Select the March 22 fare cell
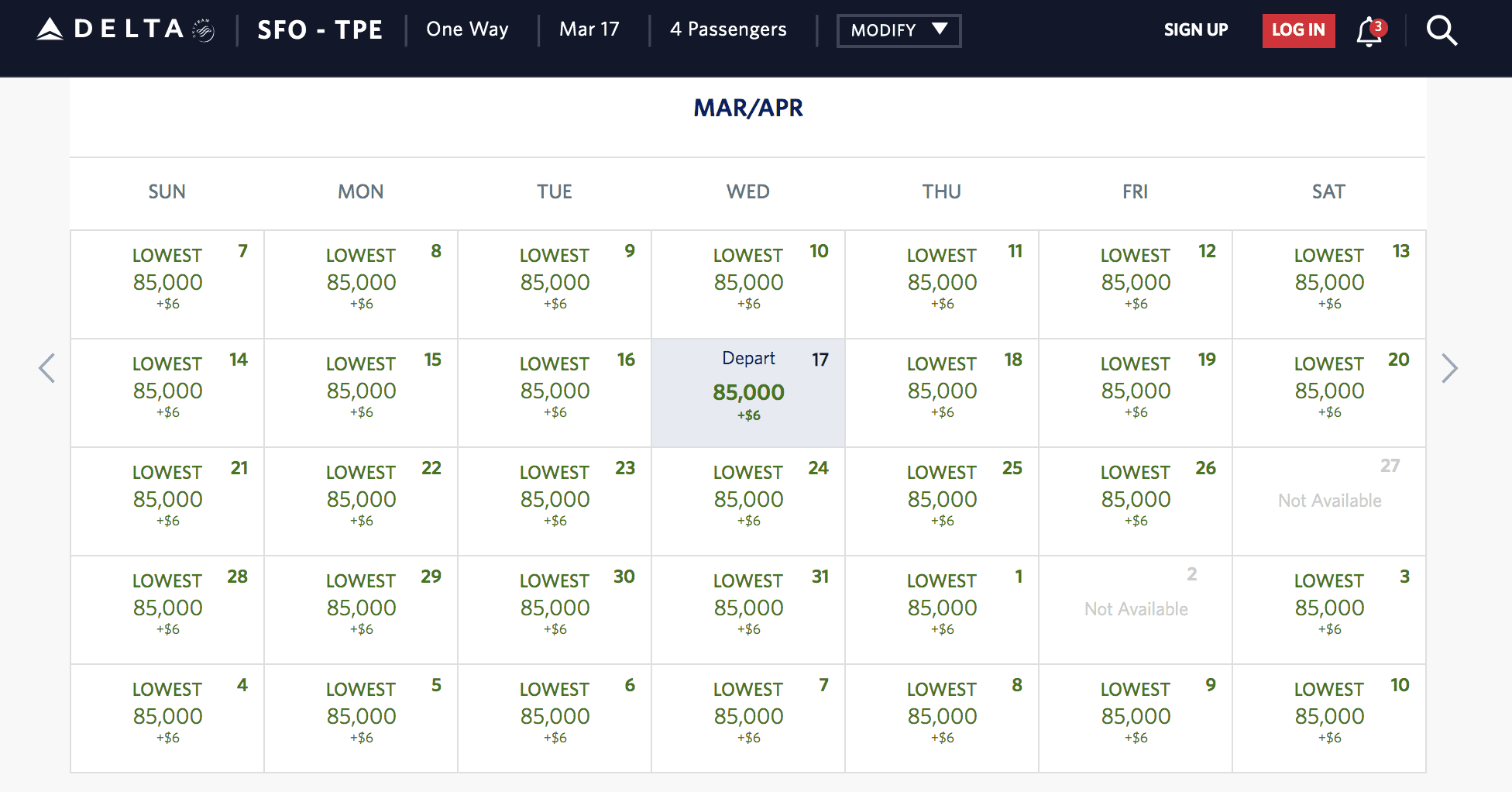The height and width of the screenshot is (792, 1512). (x=361, y=501)
